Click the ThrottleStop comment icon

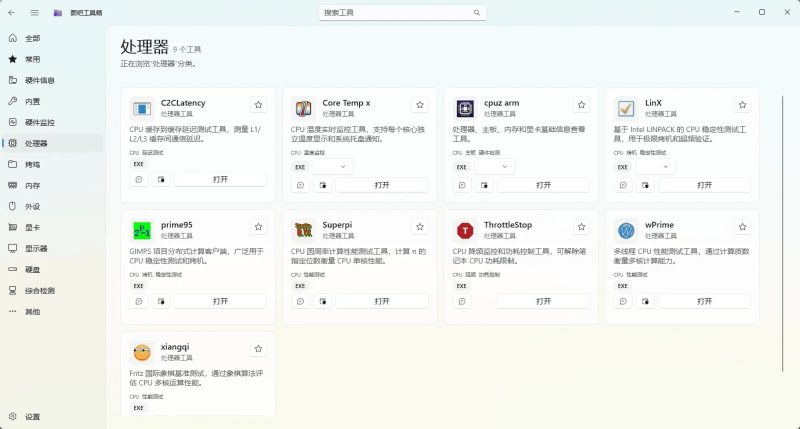(462, 301)
